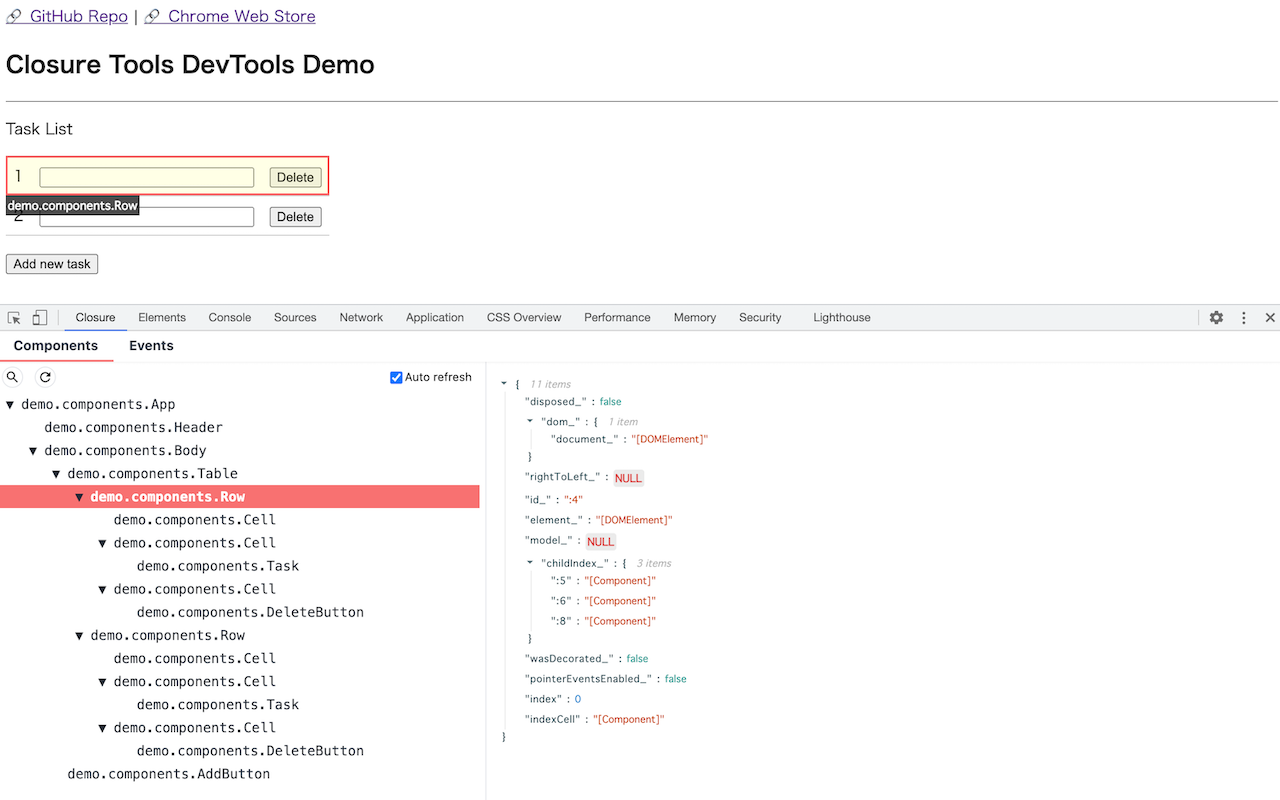The image size is (1280, 800).
Task: Switch to the Events tab
Action: pos(151,345)
